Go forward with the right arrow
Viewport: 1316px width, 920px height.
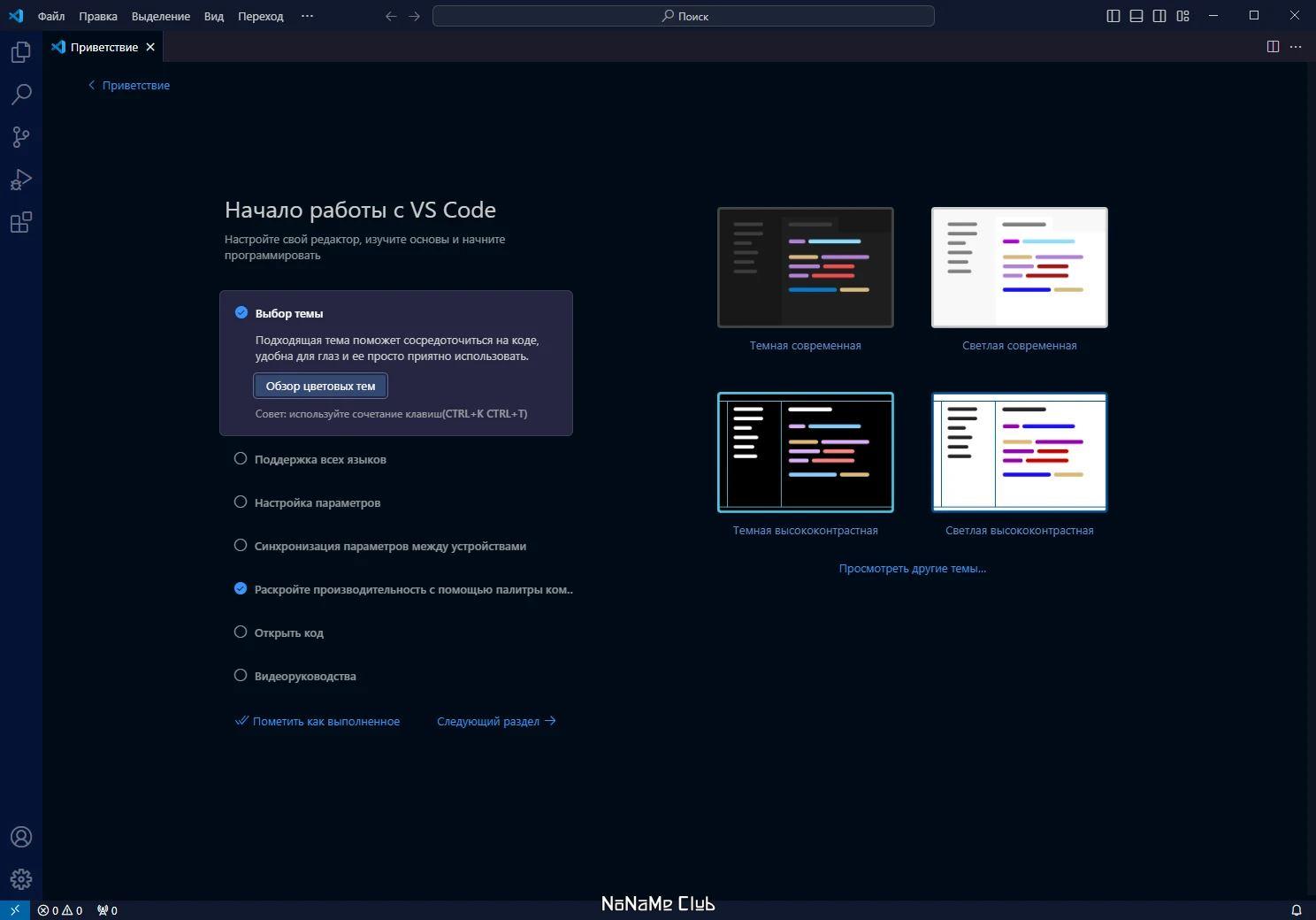(x=414, y=16)
